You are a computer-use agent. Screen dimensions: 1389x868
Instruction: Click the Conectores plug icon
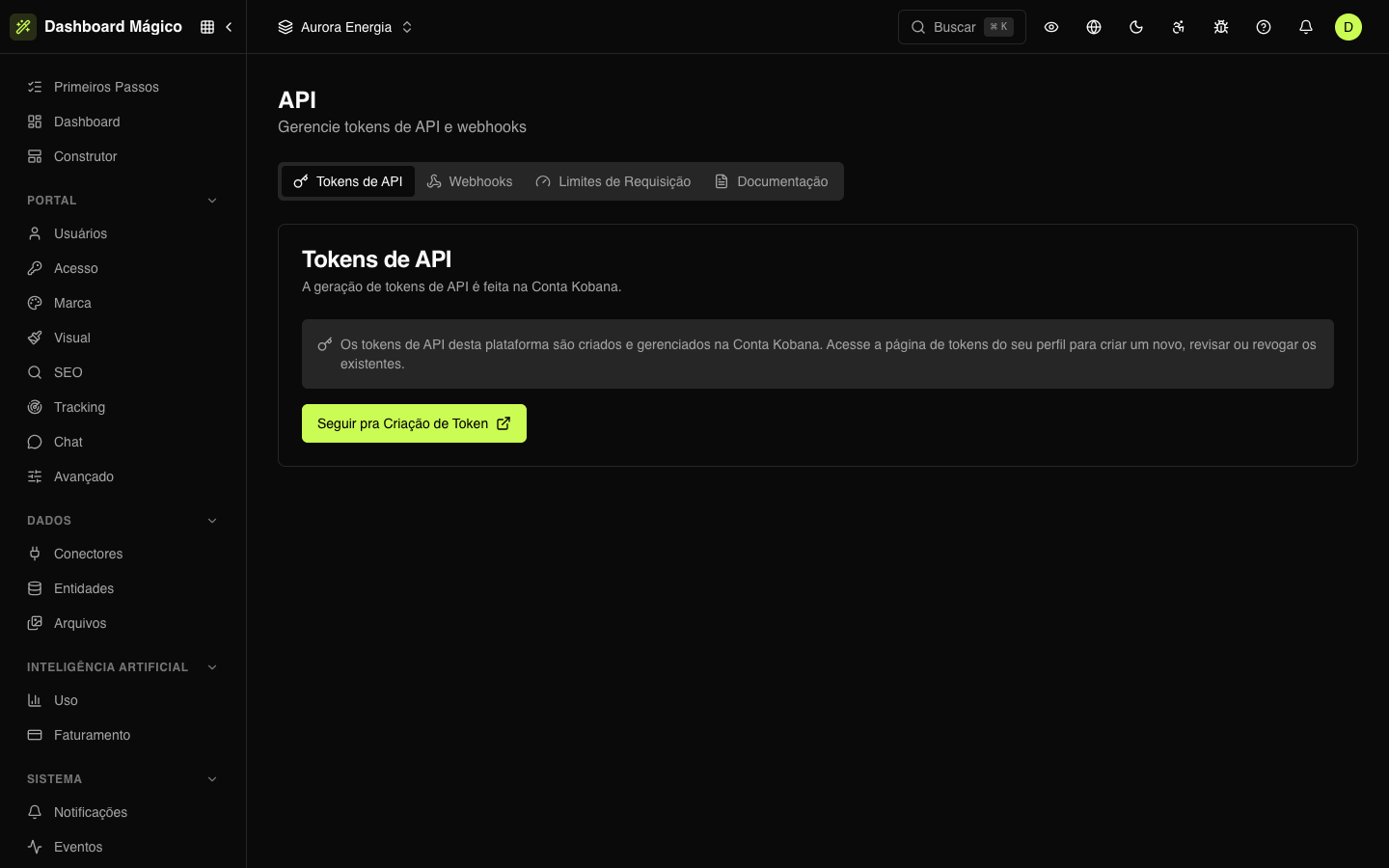(35, 554)
